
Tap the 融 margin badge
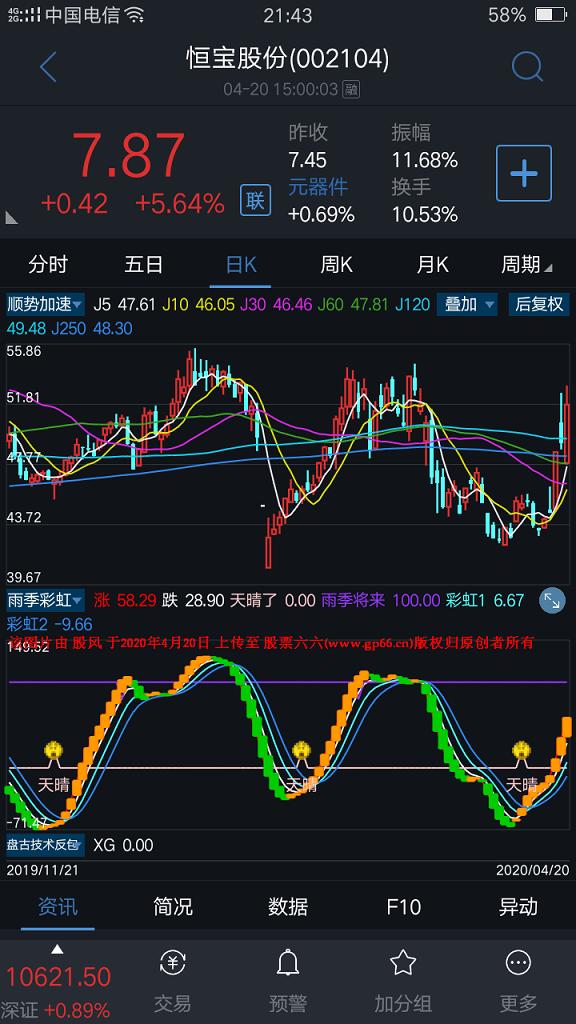pyautogui.click(x=351, y=89)
